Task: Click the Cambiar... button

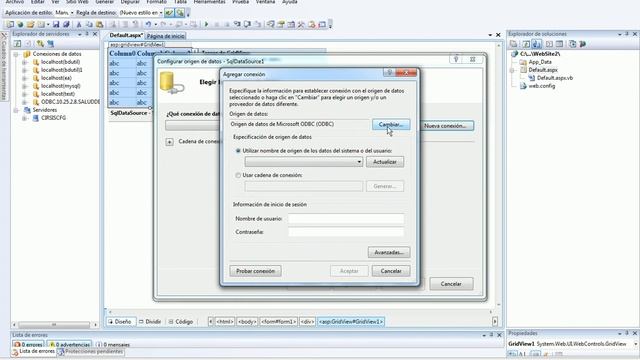Action: pyautogui.click(x=391, y=124)
